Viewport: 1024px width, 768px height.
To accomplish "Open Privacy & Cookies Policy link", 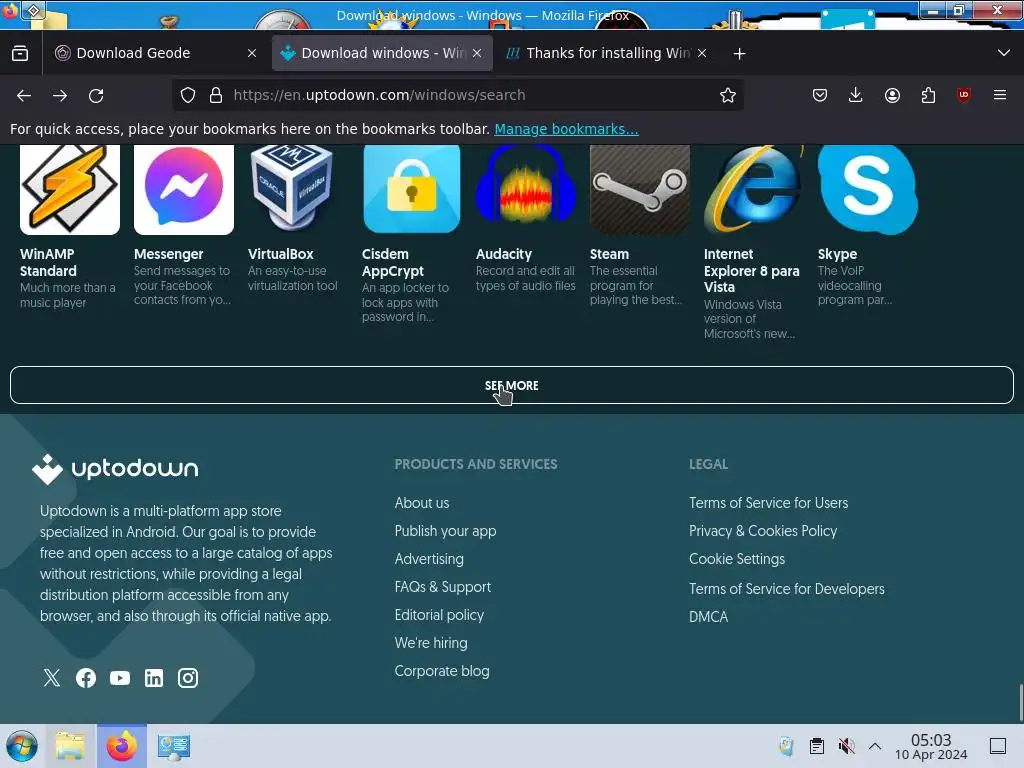I will coord(763,531).
